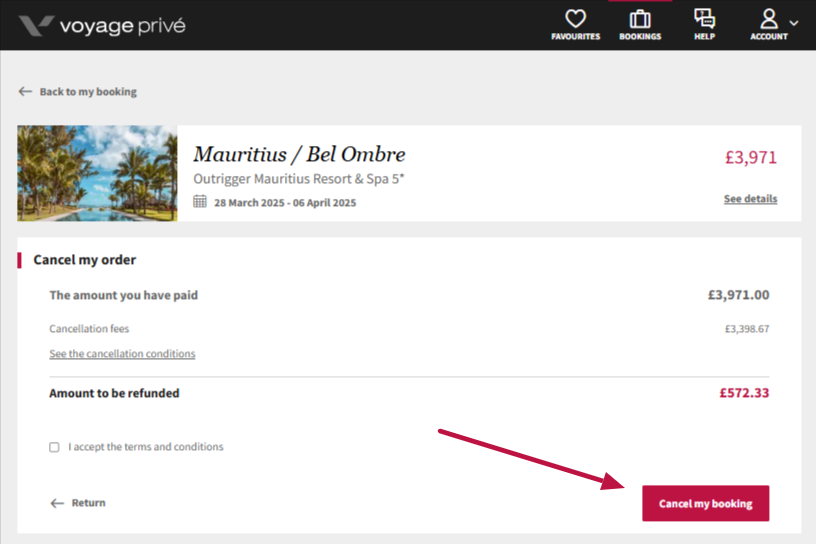
Task: Go back via 'Back to my booking'
Action: tap(78, 92)
